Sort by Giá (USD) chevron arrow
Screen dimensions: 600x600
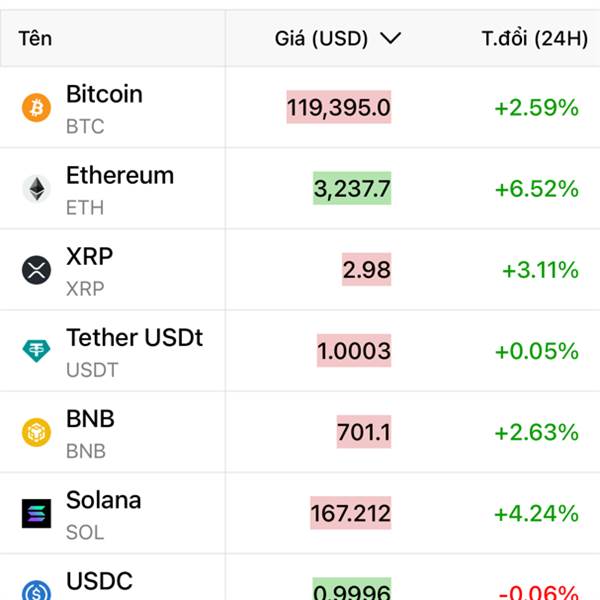(x=390, y=38)
